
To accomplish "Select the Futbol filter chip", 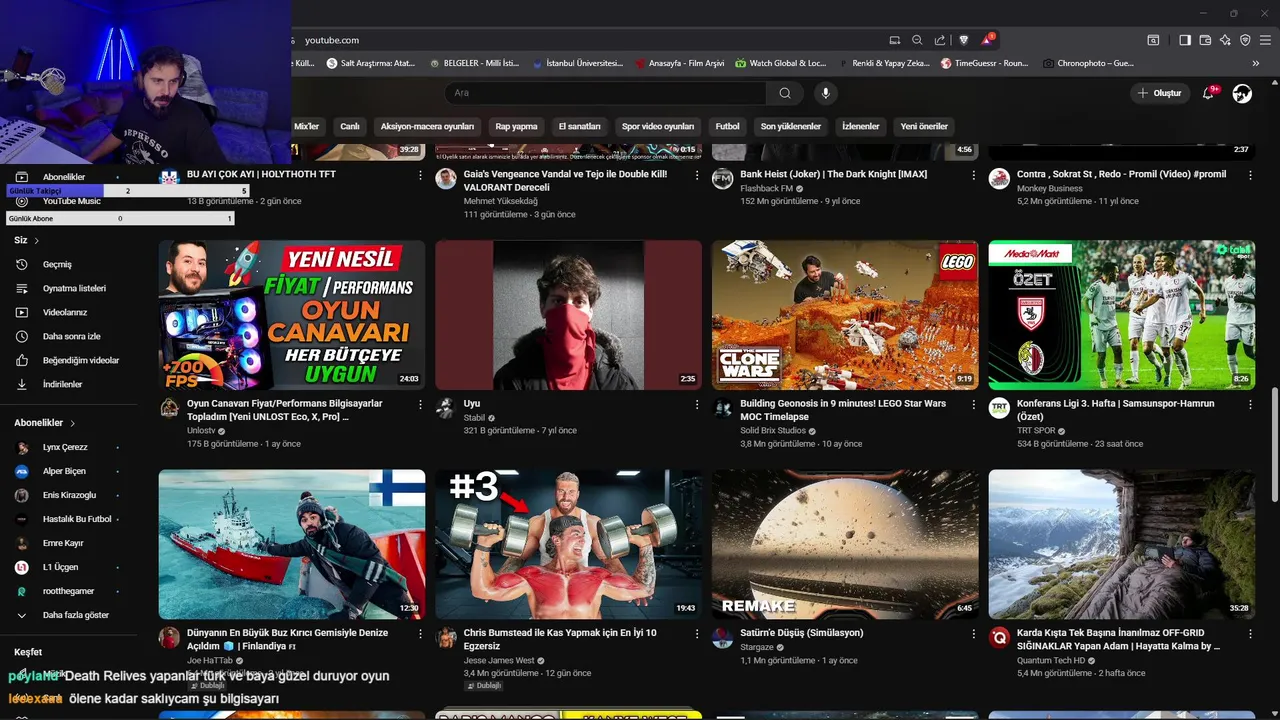I will pos(727,127).
